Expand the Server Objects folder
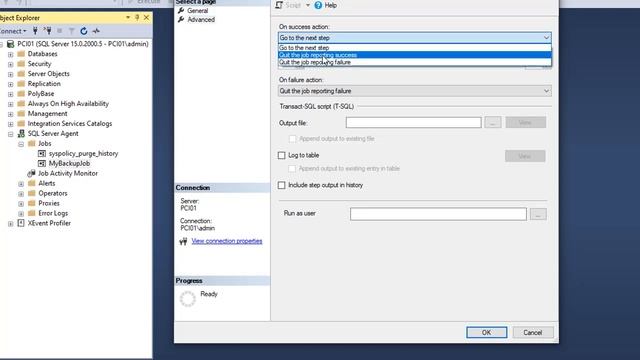The width and height of the screenshot is (640, 360). click(x=11, y=74)
